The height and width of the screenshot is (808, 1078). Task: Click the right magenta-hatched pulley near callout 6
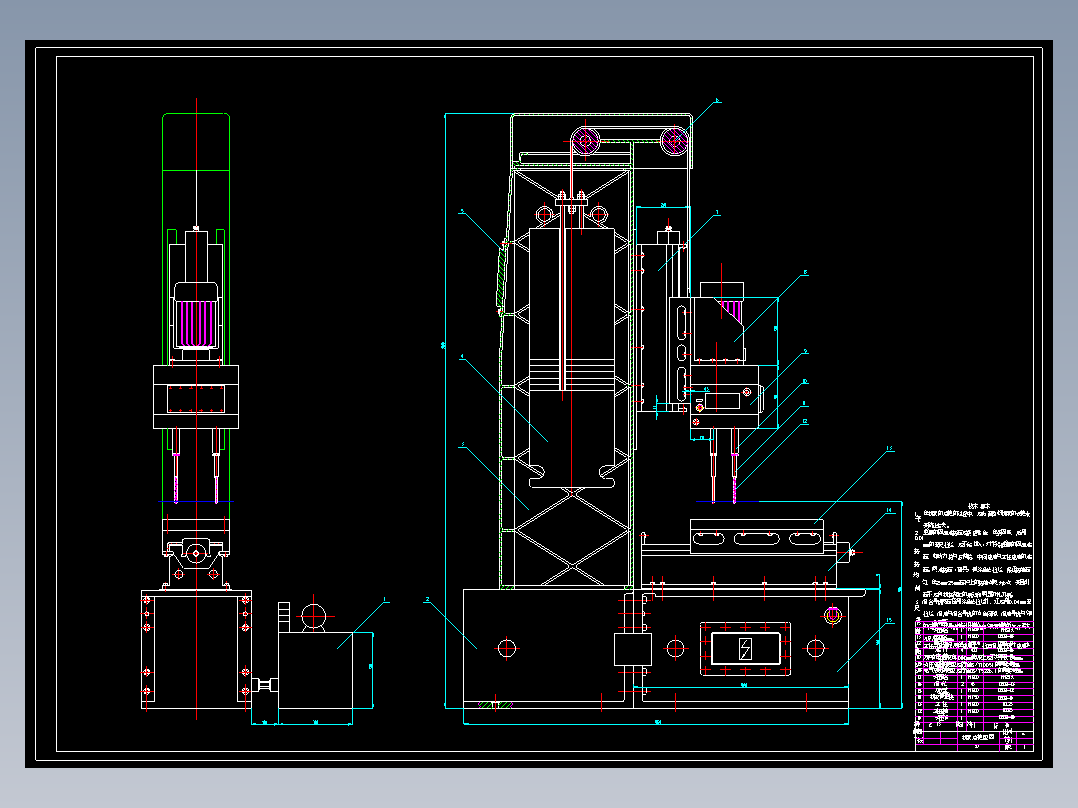[674, 140]
